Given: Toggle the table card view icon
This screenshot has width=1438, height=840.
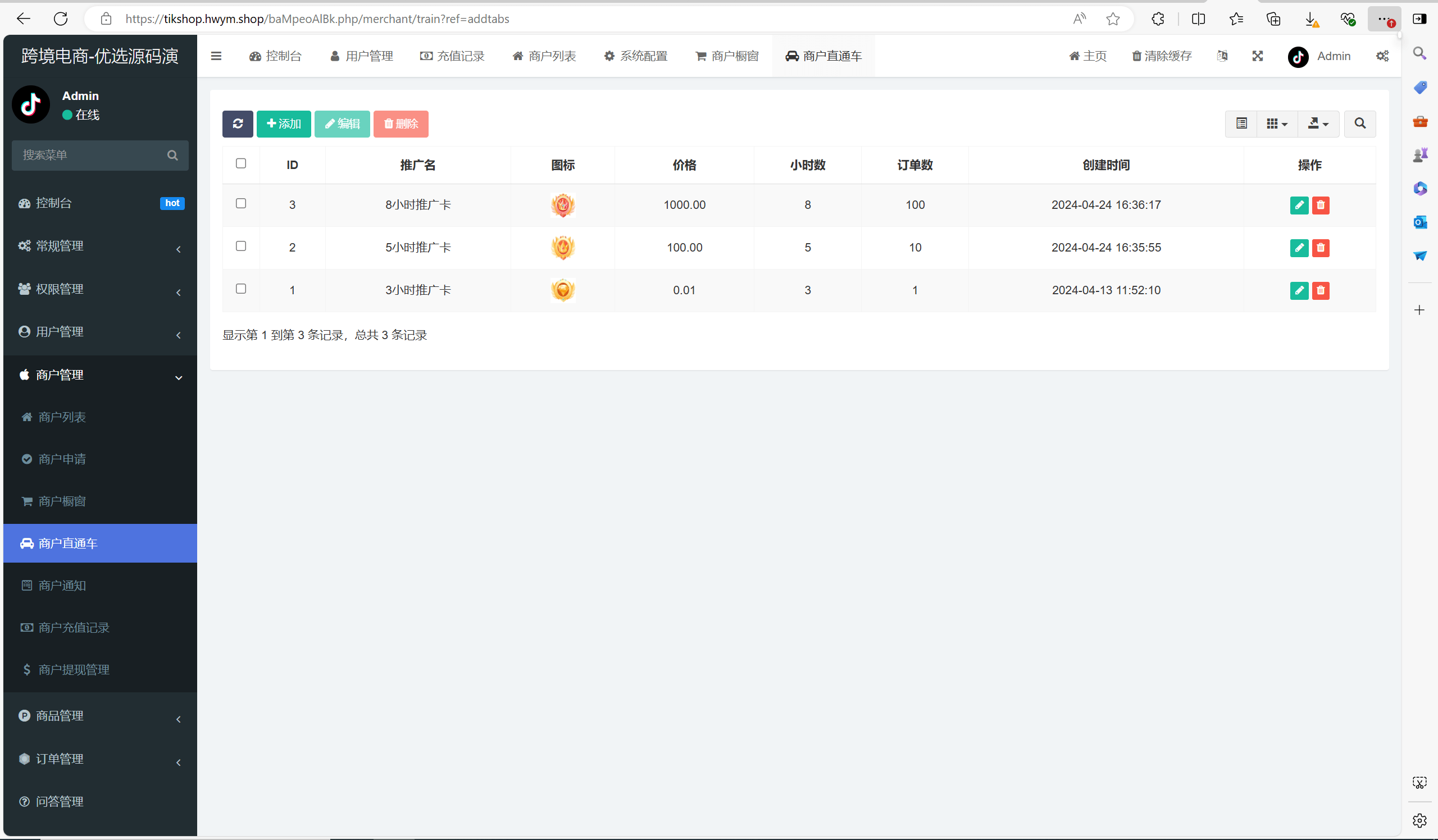Looking at the screenshot, I should click(x=1241, y=124).
